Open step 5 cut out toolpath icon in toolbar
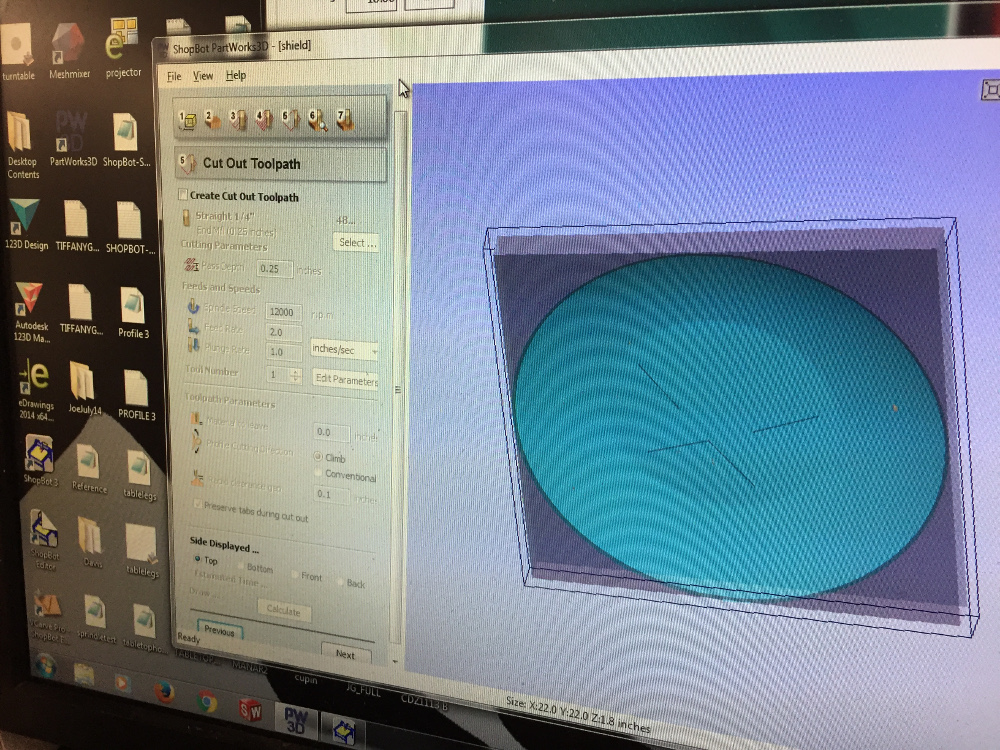 (291, 119)
